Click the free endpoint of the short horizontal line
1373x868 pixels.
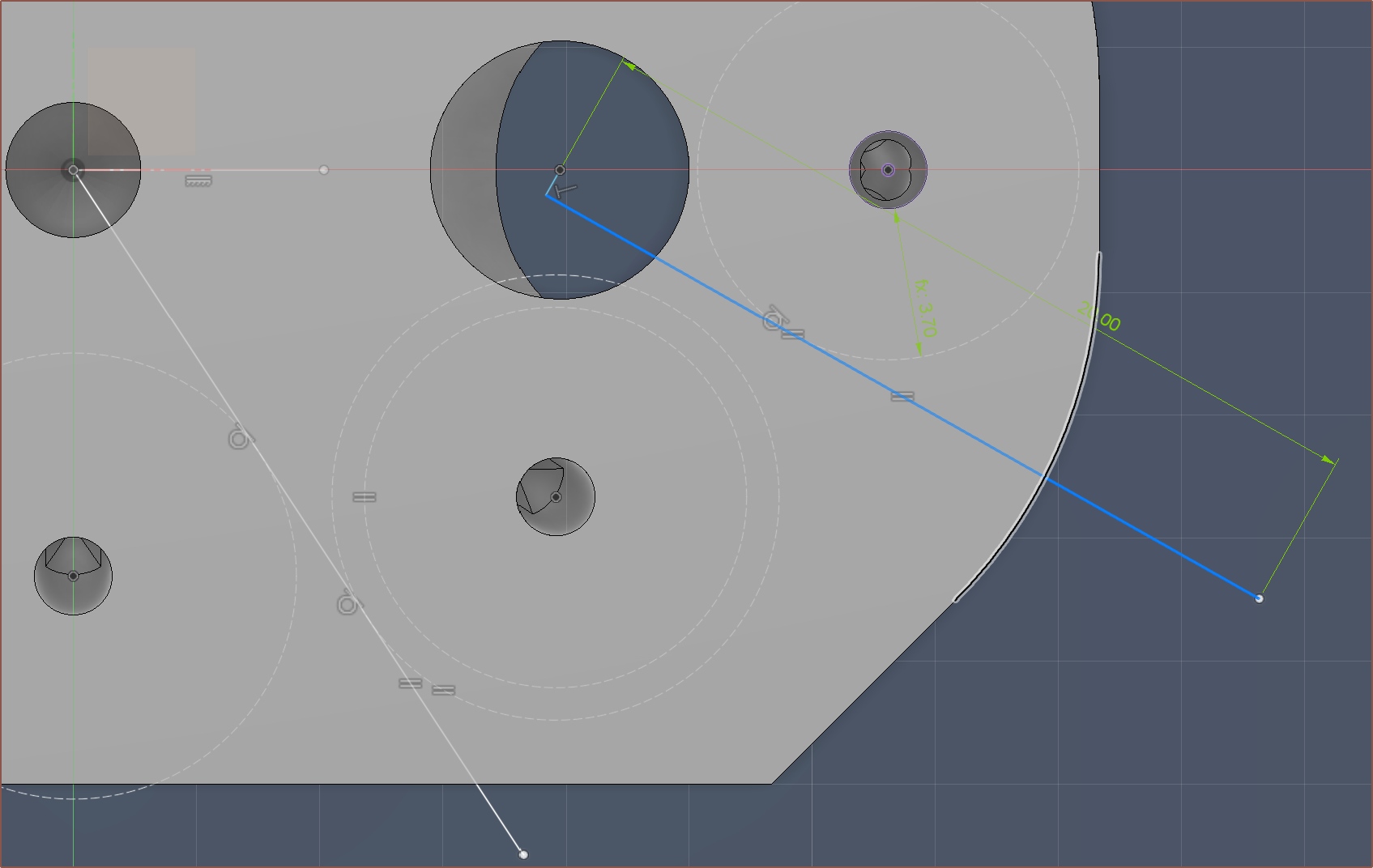pos(324,170)
